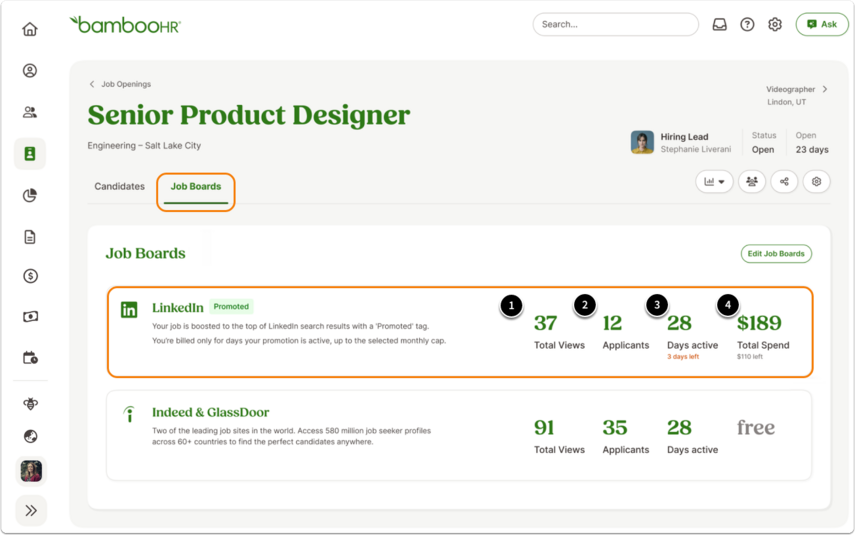Click the chevron next to Videographer
Image resolution: width=855 pixels, height=535 pixels.
pyautogui.click(x=825, y=89)
